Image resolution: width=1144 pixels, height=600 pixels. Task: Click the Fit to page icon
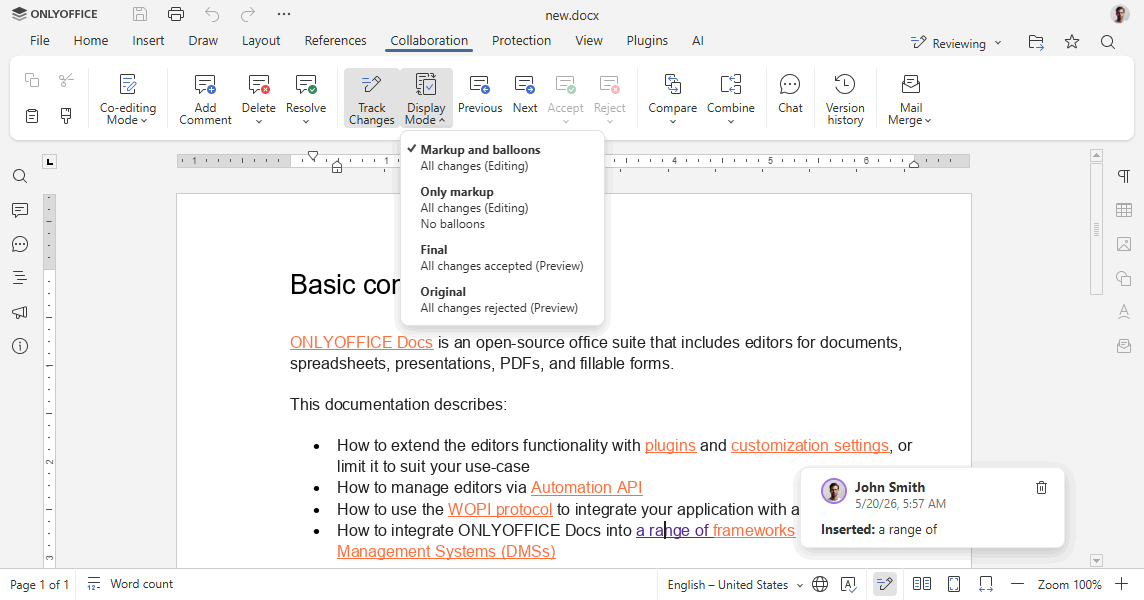point(954,584)
